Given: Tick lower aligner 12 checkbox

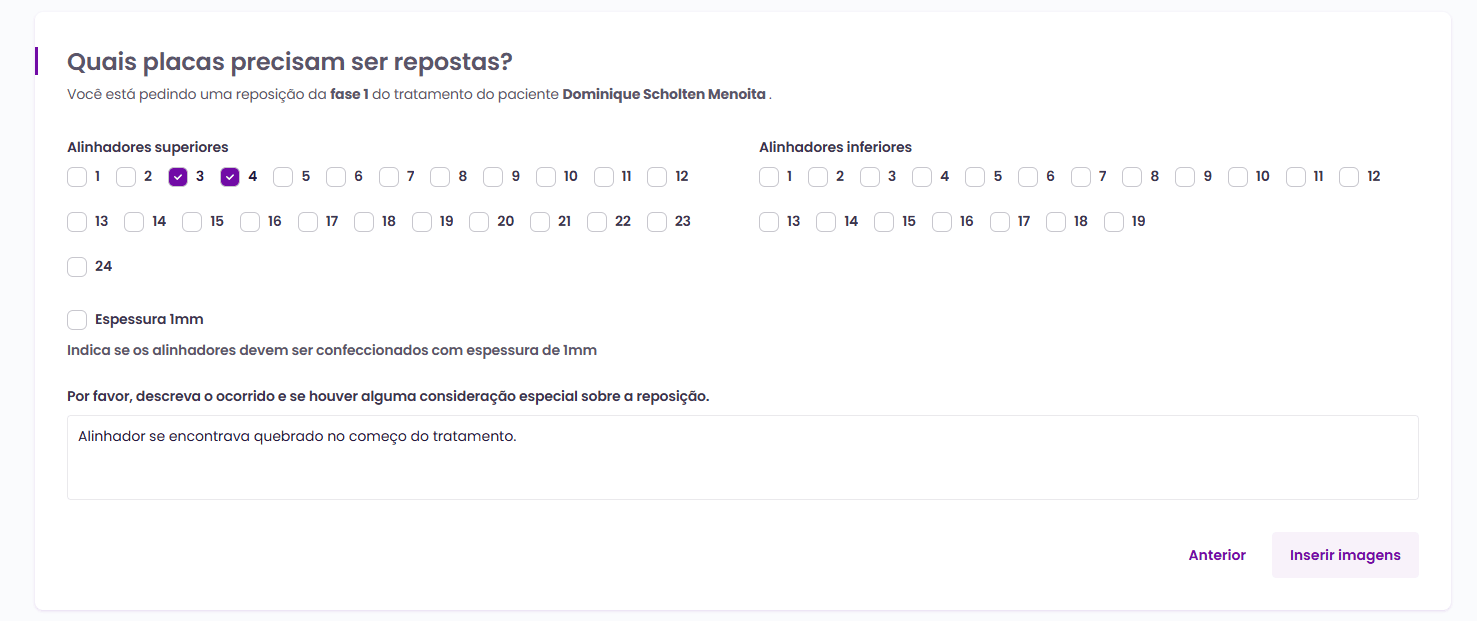Looking at the screenshot, I should coord(1349,177).
